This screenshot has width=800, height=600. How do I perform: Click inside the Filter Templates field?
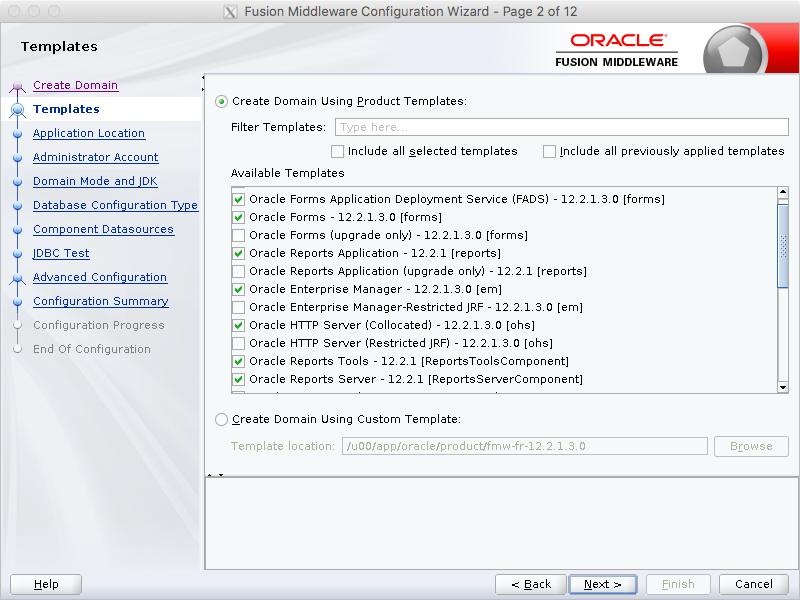click(560, 127)
